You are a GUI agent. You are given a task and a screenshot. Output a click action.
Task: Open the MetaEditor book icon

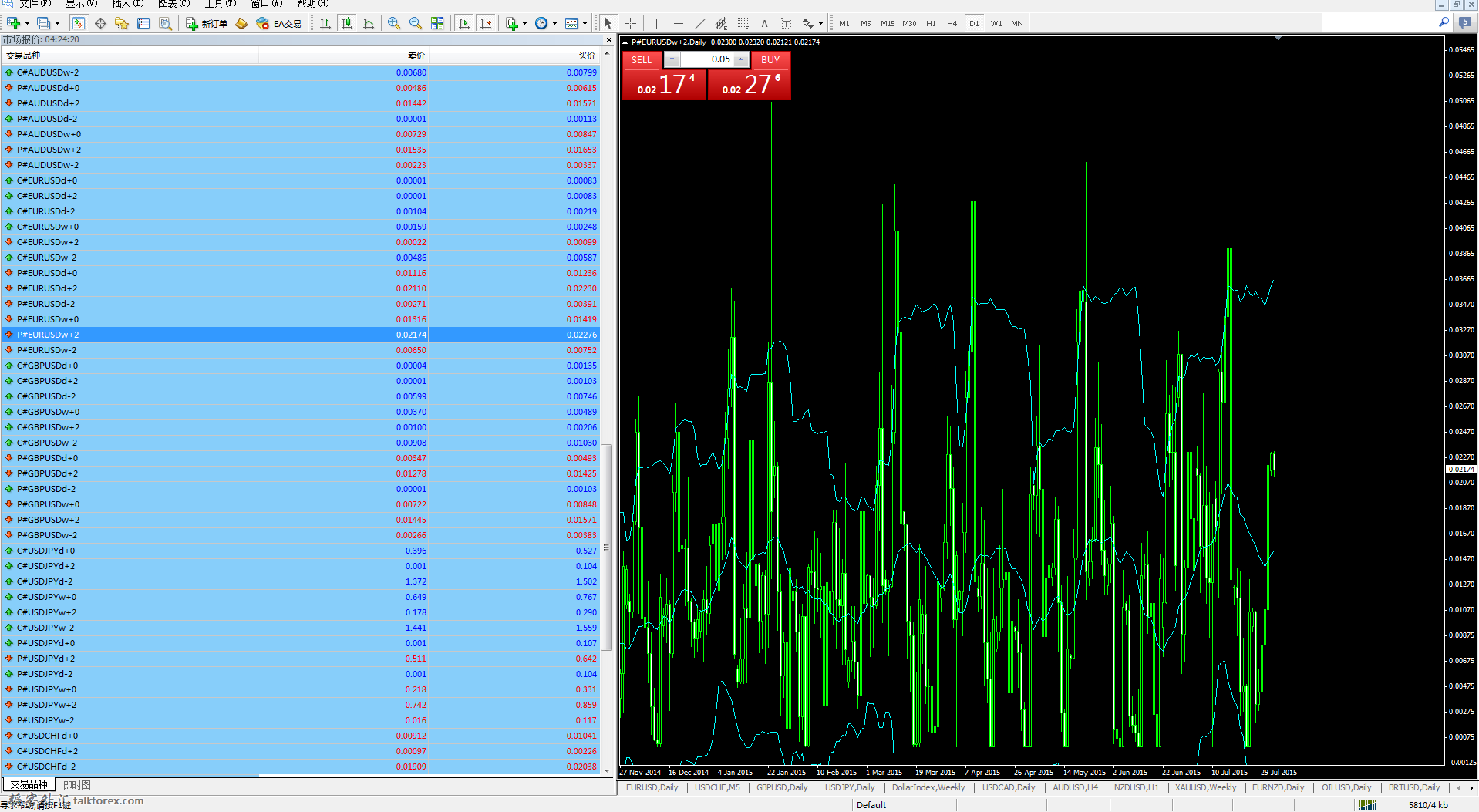point(241,23)
